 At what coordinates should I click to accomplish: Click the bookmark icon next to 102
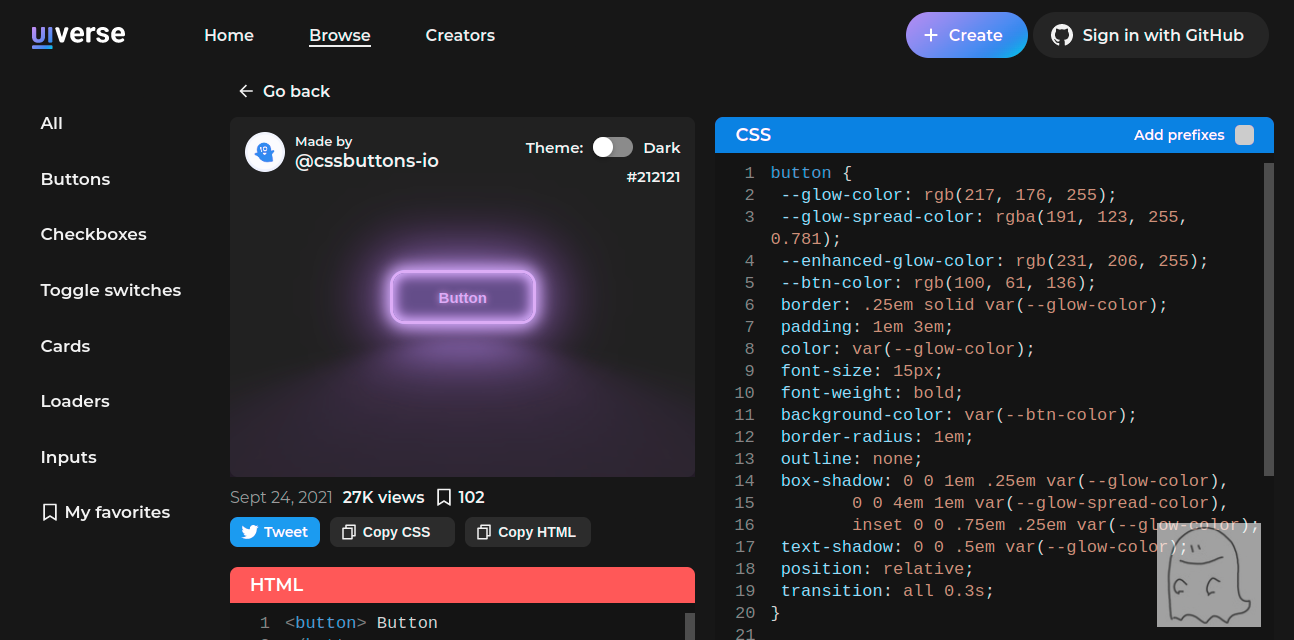pos(444,497)
